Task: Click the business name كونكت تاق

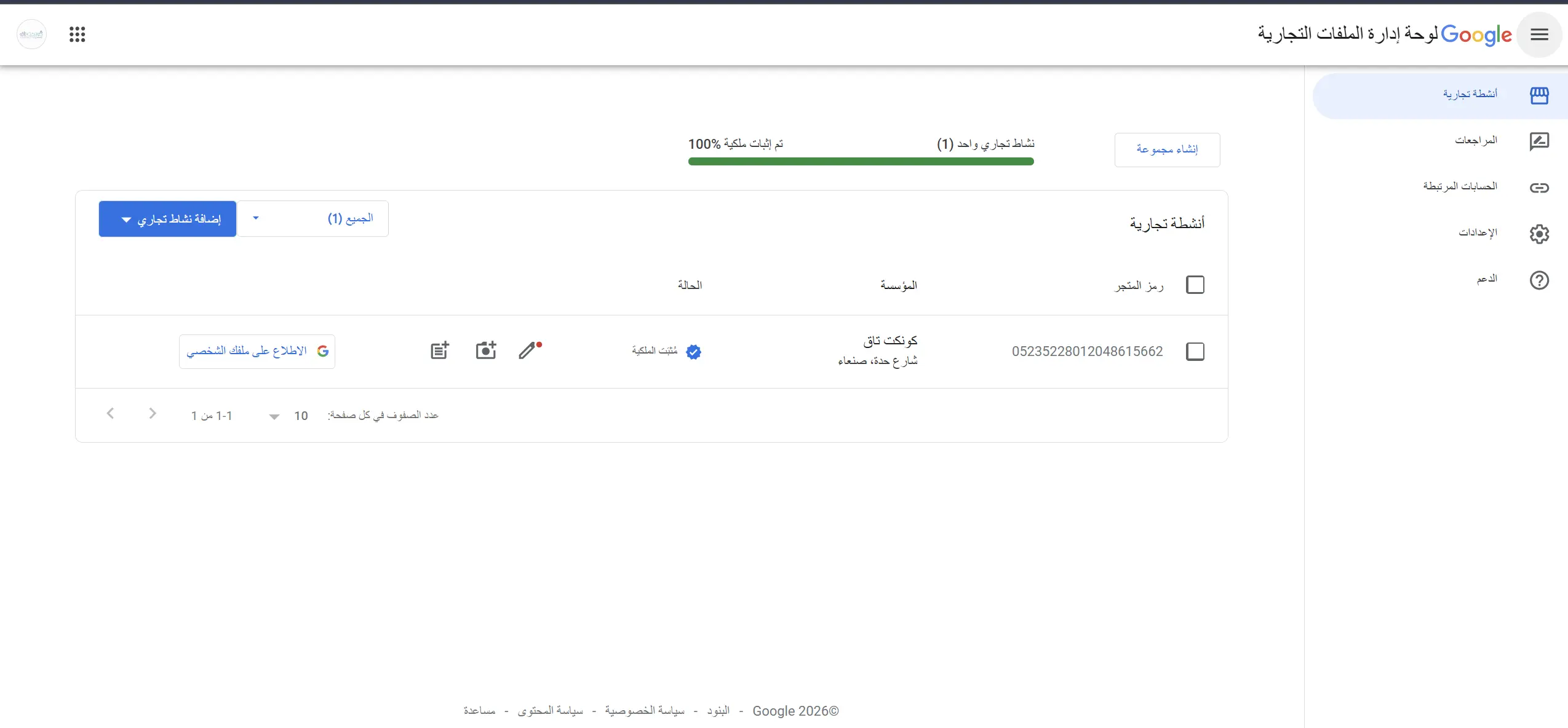Action: [890, 341]
